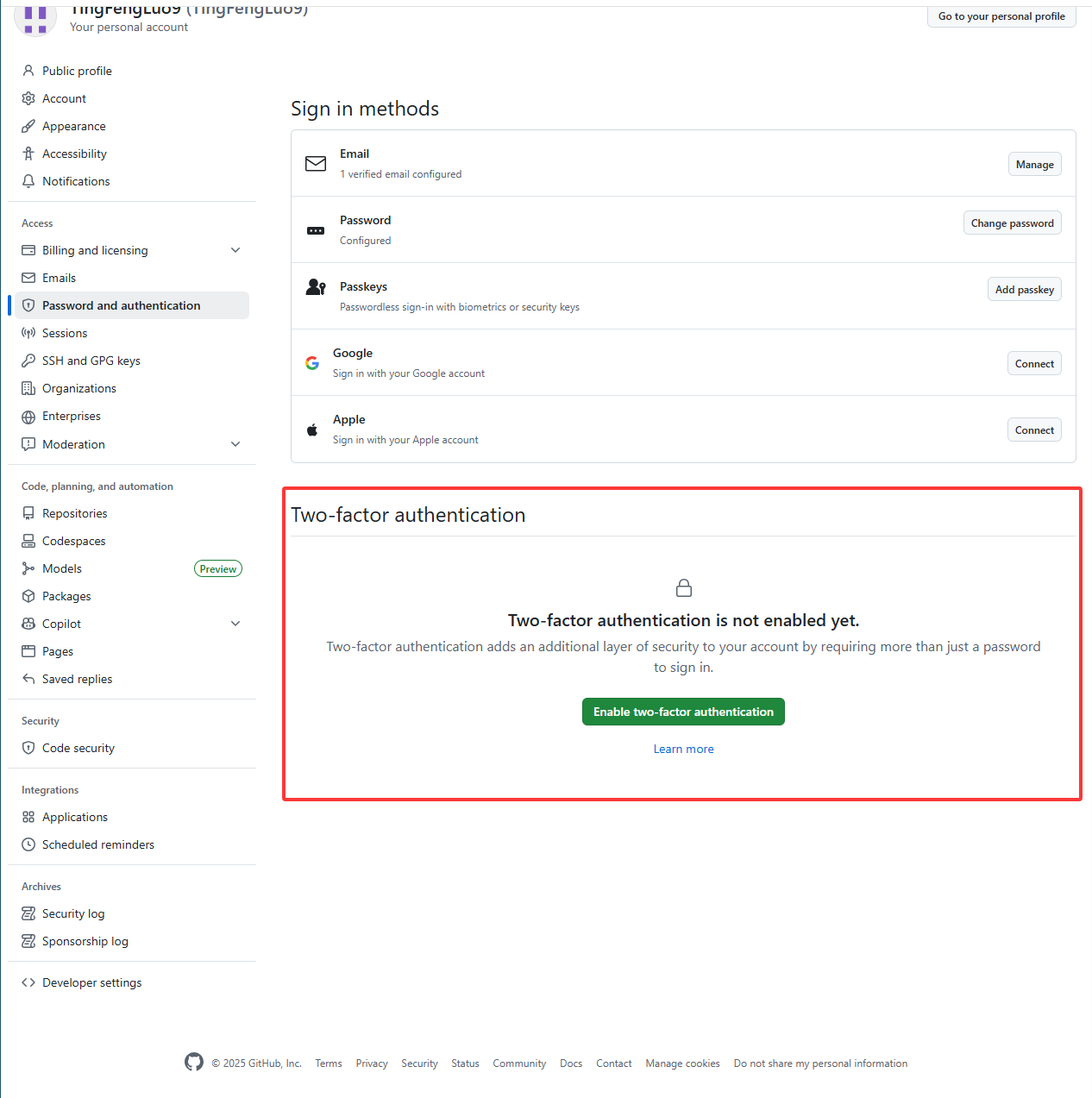Open the Learn more link
This screenshot has width=1092, height=1098.
pyautogui.click(x=683, y=749)
